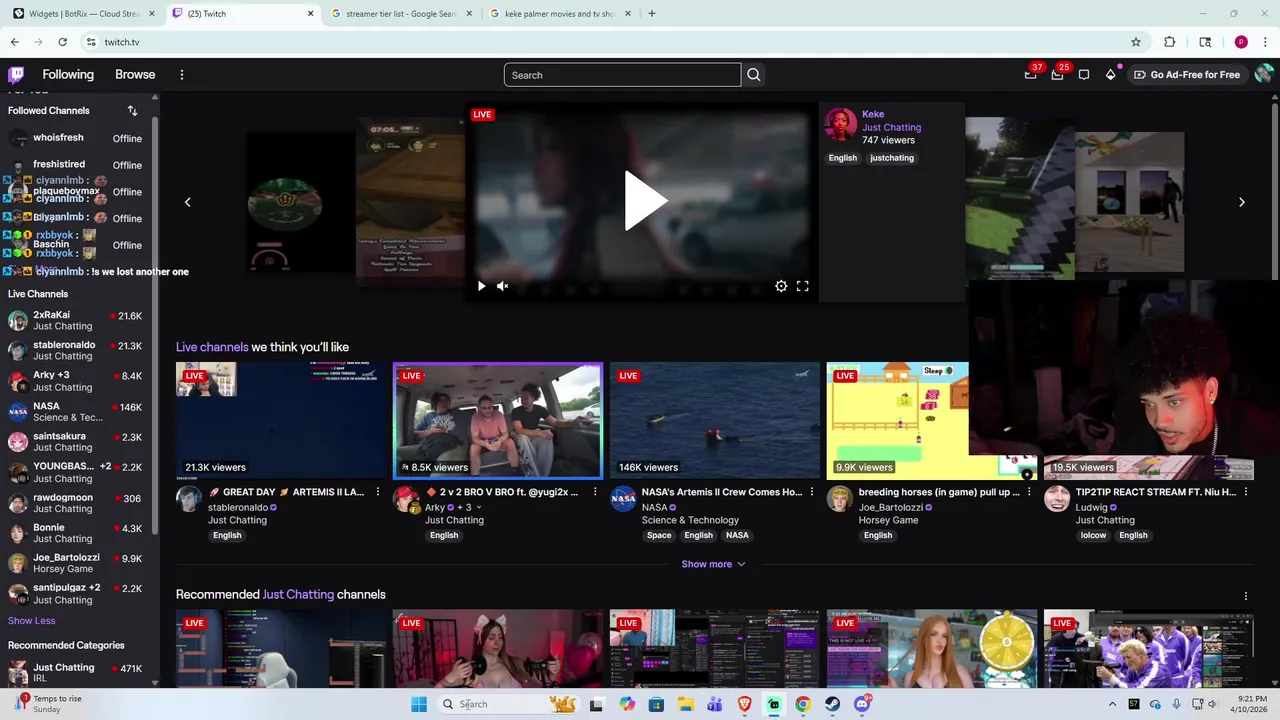Close the Twitch browser tab

pyautogui.click(x=310, y=14)
